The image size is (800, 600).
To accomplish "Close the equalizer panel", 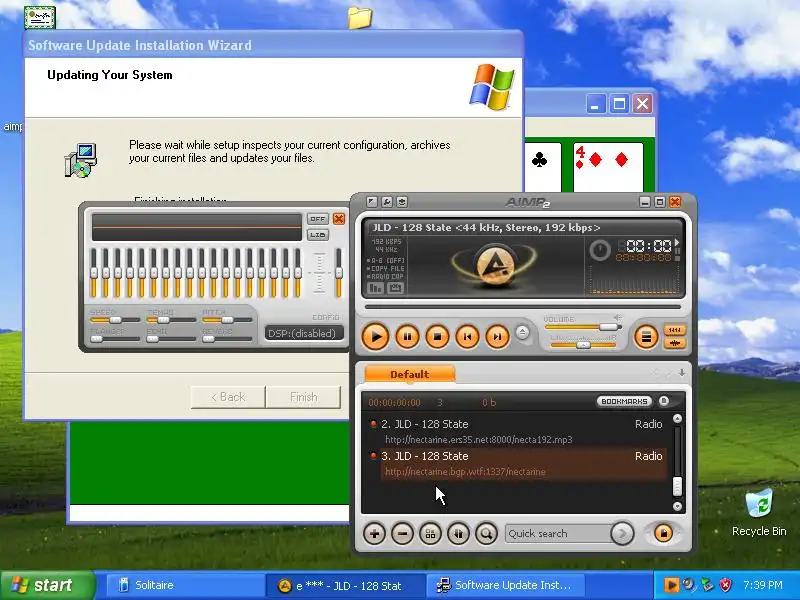I will (x=339, y=219).
